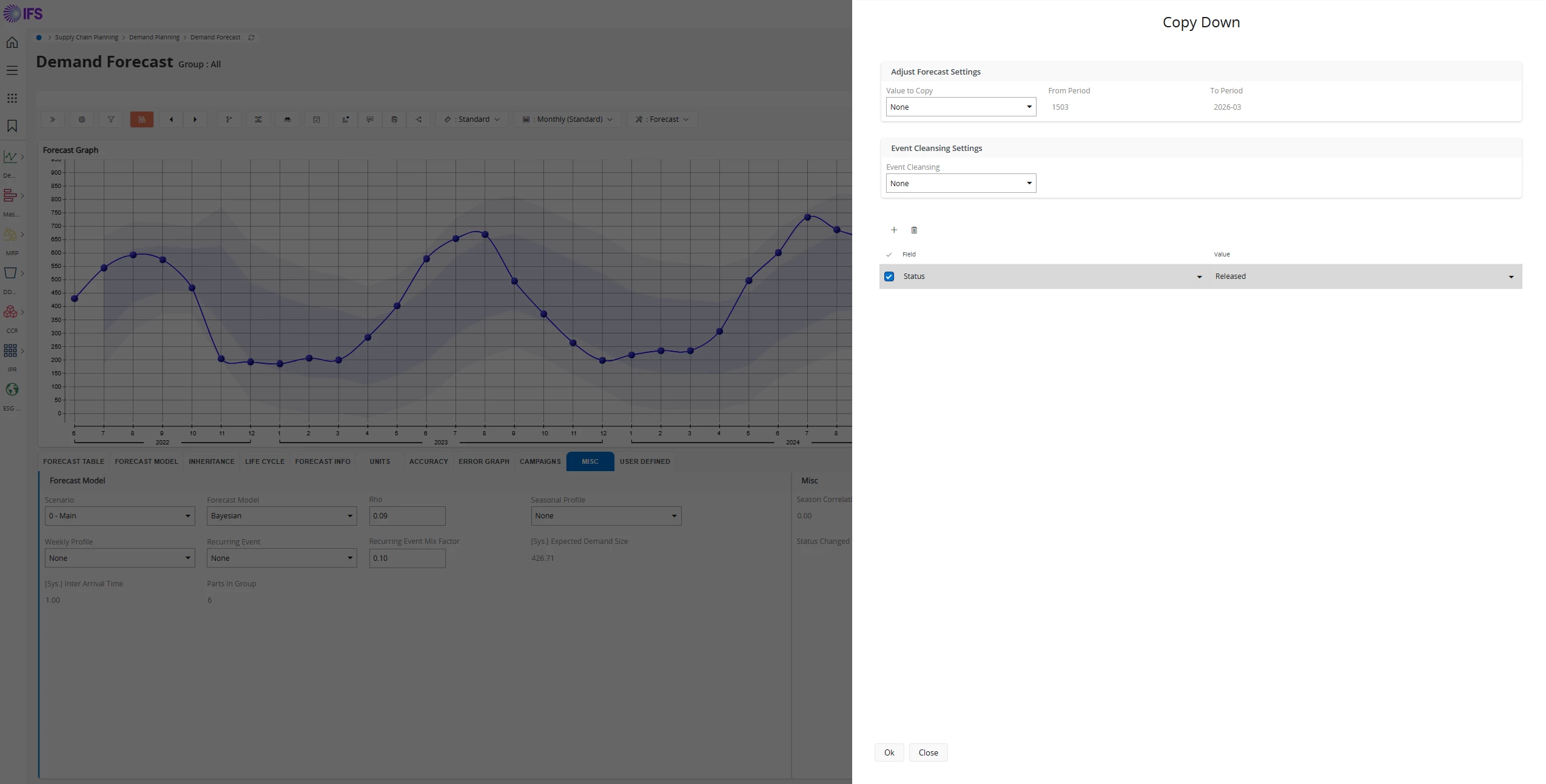Click Close in Copy Down panel
The height and width of the screenshot is (784, 1546).
point(929,752)
